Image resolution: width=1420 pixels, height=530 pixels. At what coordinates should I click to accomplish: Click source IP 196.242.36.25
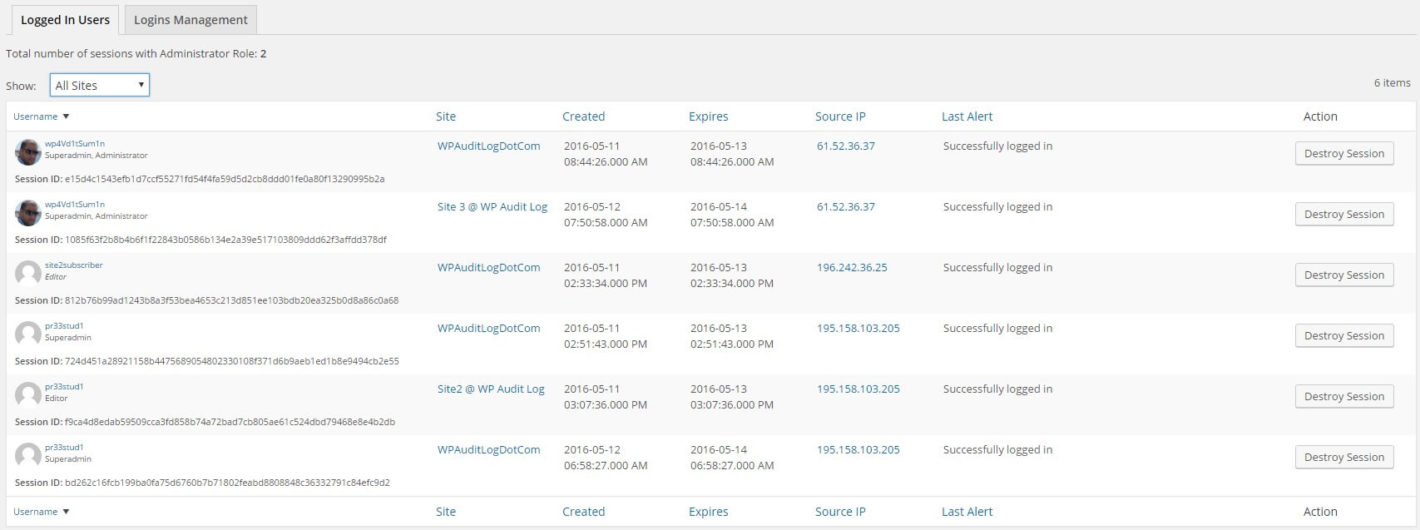coord(852,268)
